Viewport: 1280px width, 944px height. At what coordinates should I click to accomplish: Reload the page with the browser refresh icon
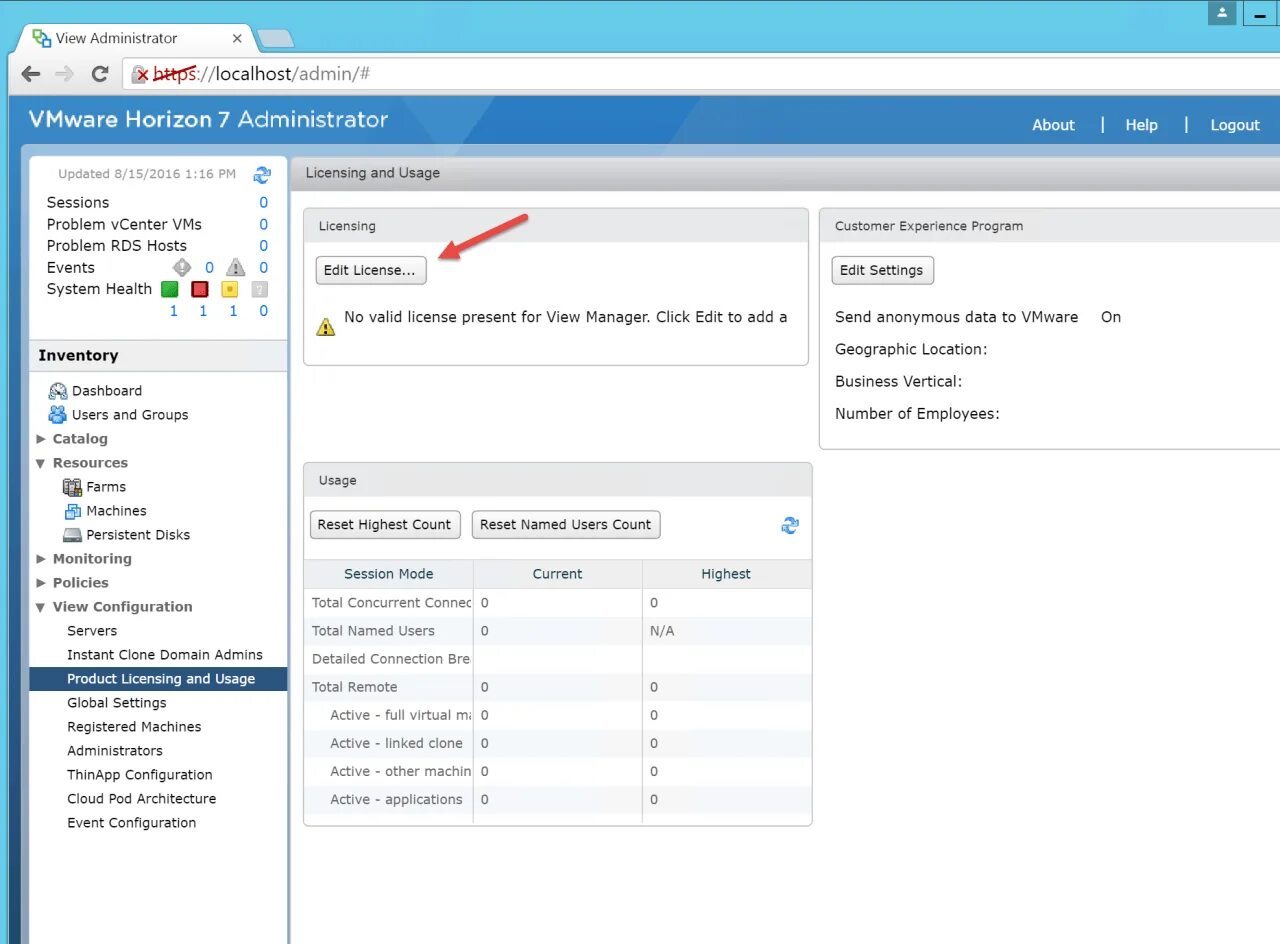point(99,74)
